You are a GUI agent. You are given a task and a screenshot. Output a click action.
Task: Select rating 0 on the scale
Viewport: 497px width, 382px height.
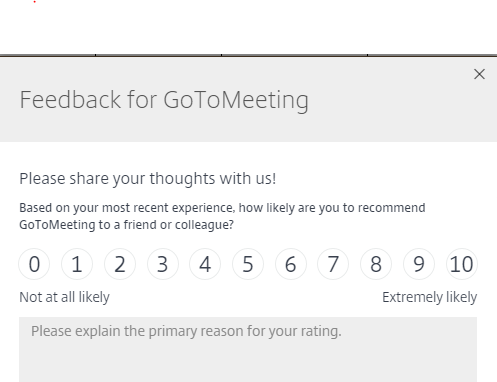point(34,264)
